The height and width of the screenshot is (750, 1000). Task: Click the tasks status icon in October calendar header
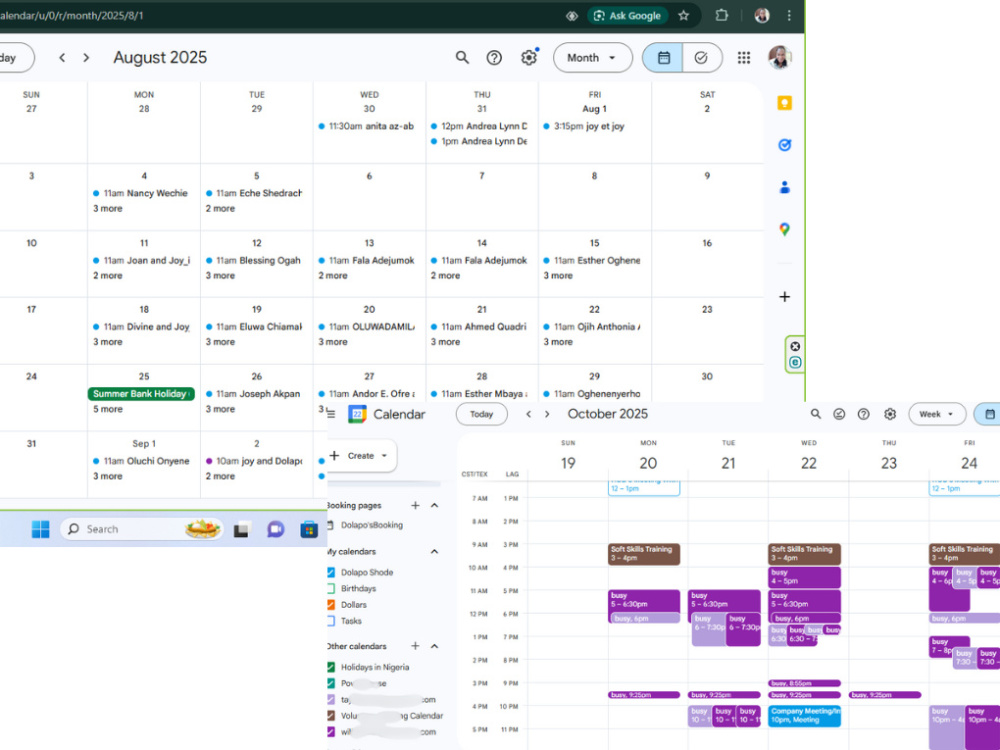(839, 414)
